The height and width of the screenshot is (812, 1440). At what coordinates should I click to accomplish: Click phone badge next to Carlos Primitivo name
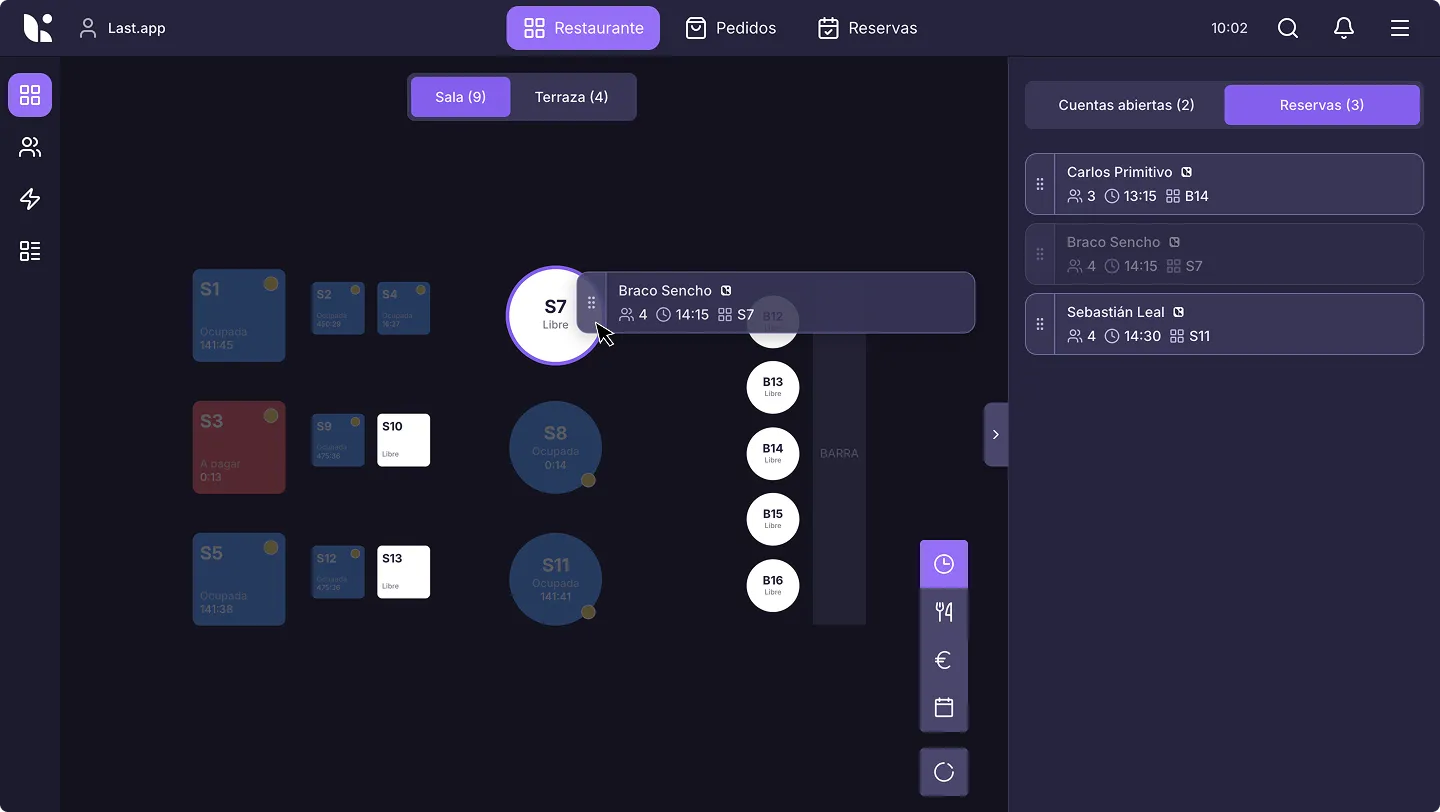[1186, 172]
